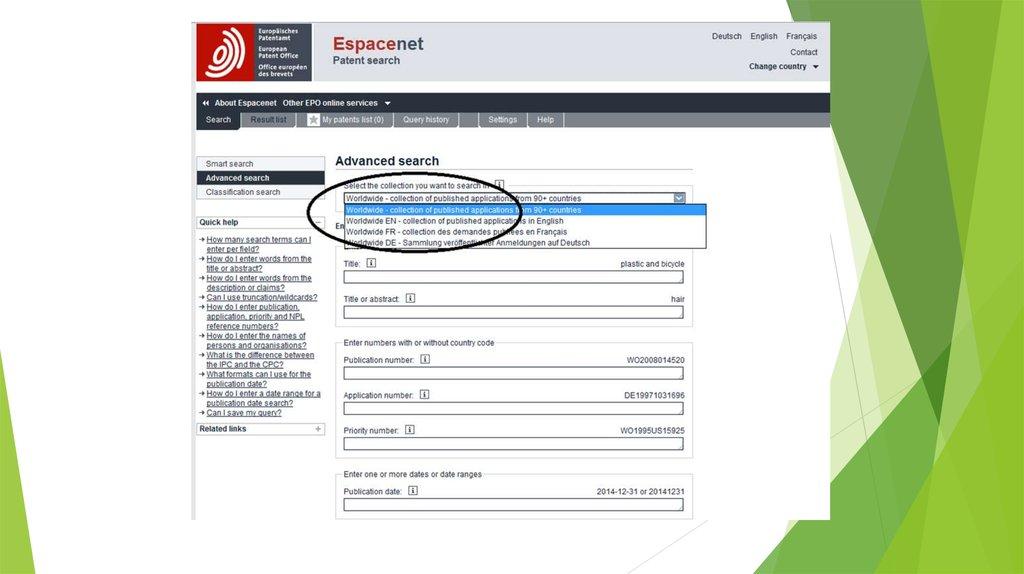The height and width of the screenshot is (574, 1024).
Task: Open the Settings tab
Action: [502, 120]
